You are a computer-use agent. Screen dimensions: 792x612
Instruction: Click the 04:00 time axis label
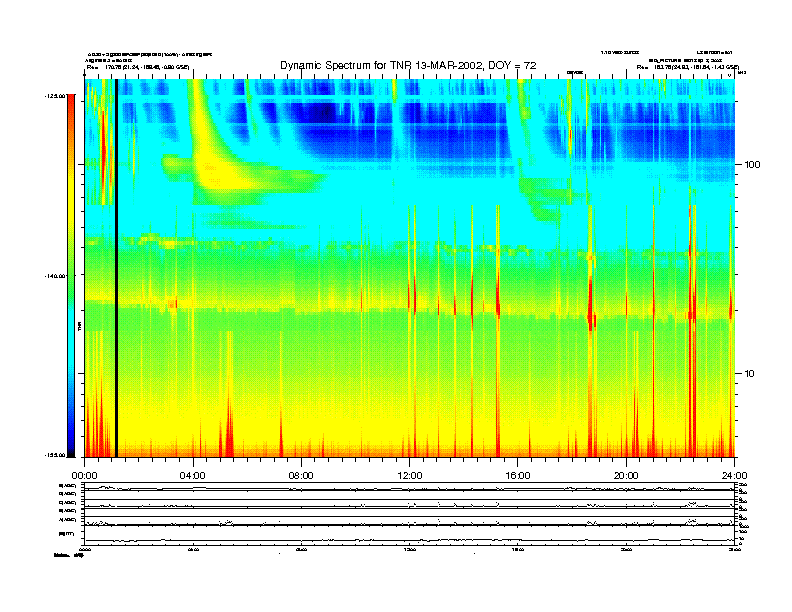tap(193, 476)
